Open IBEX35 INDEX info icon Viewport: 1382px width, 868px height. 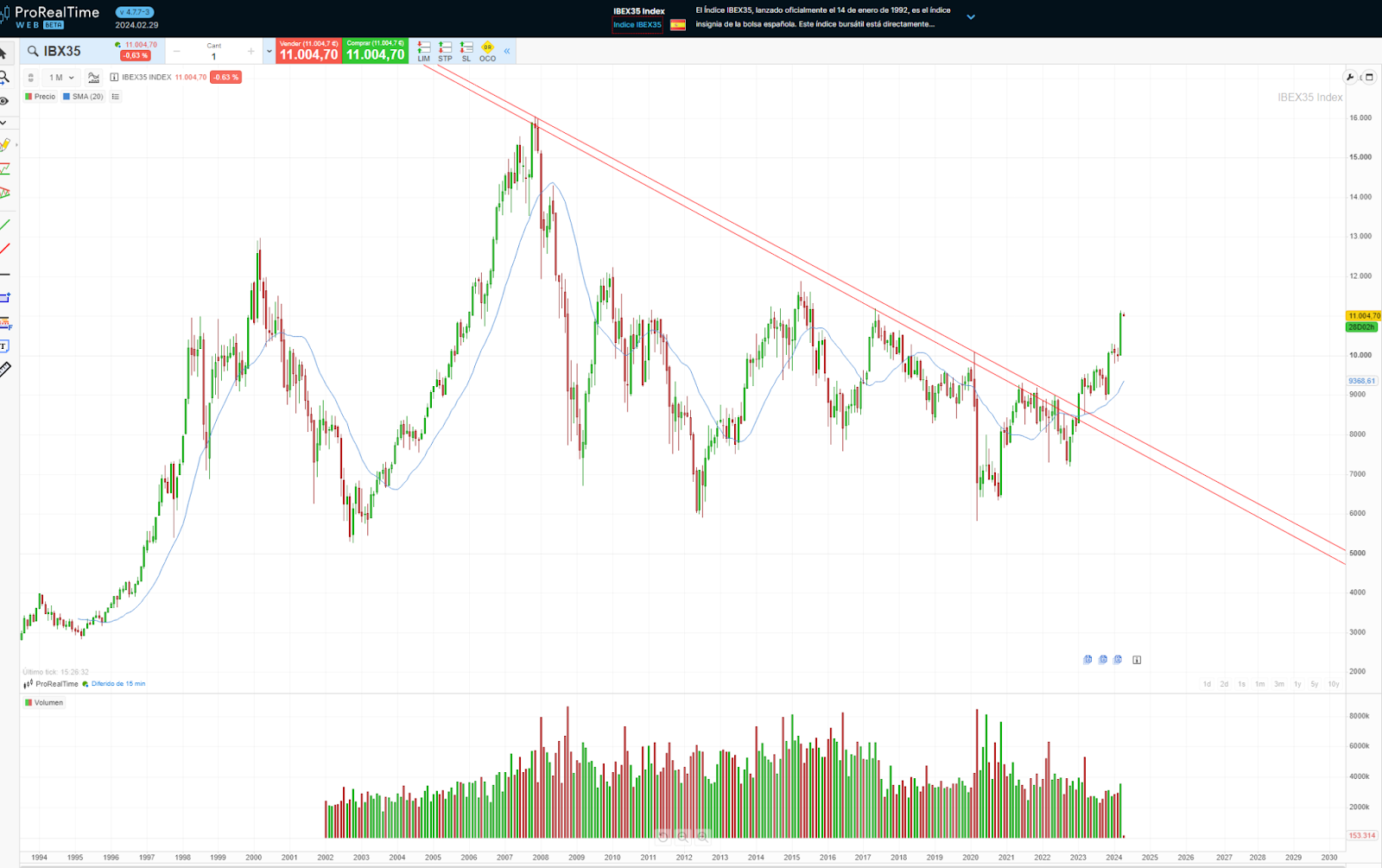click(x=114, y=78)
